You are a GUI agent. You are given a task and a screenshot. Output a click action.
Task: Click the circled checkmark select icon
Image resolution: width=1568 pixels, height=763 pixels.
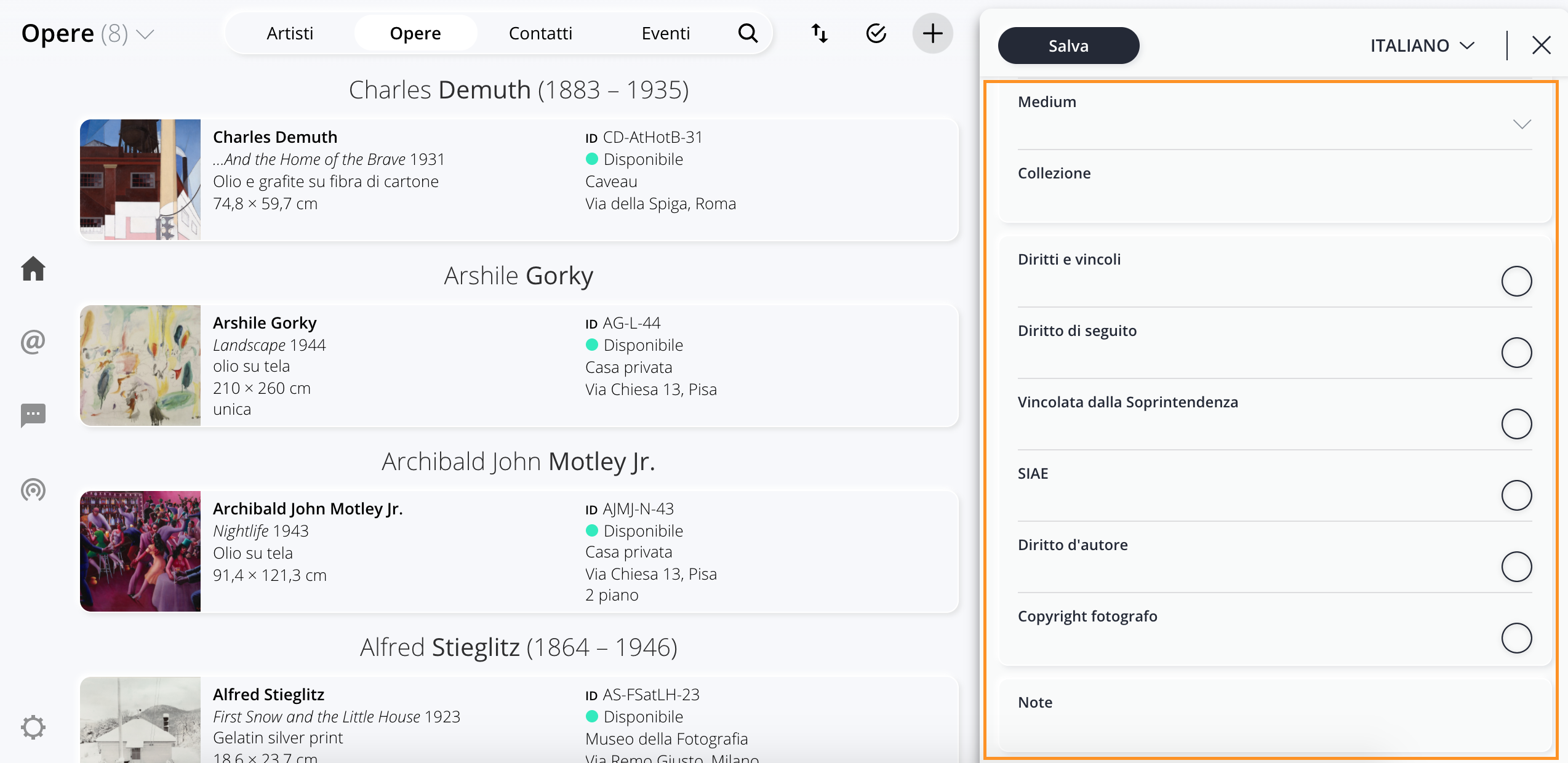pyautogui.click(x=876, y=33)
